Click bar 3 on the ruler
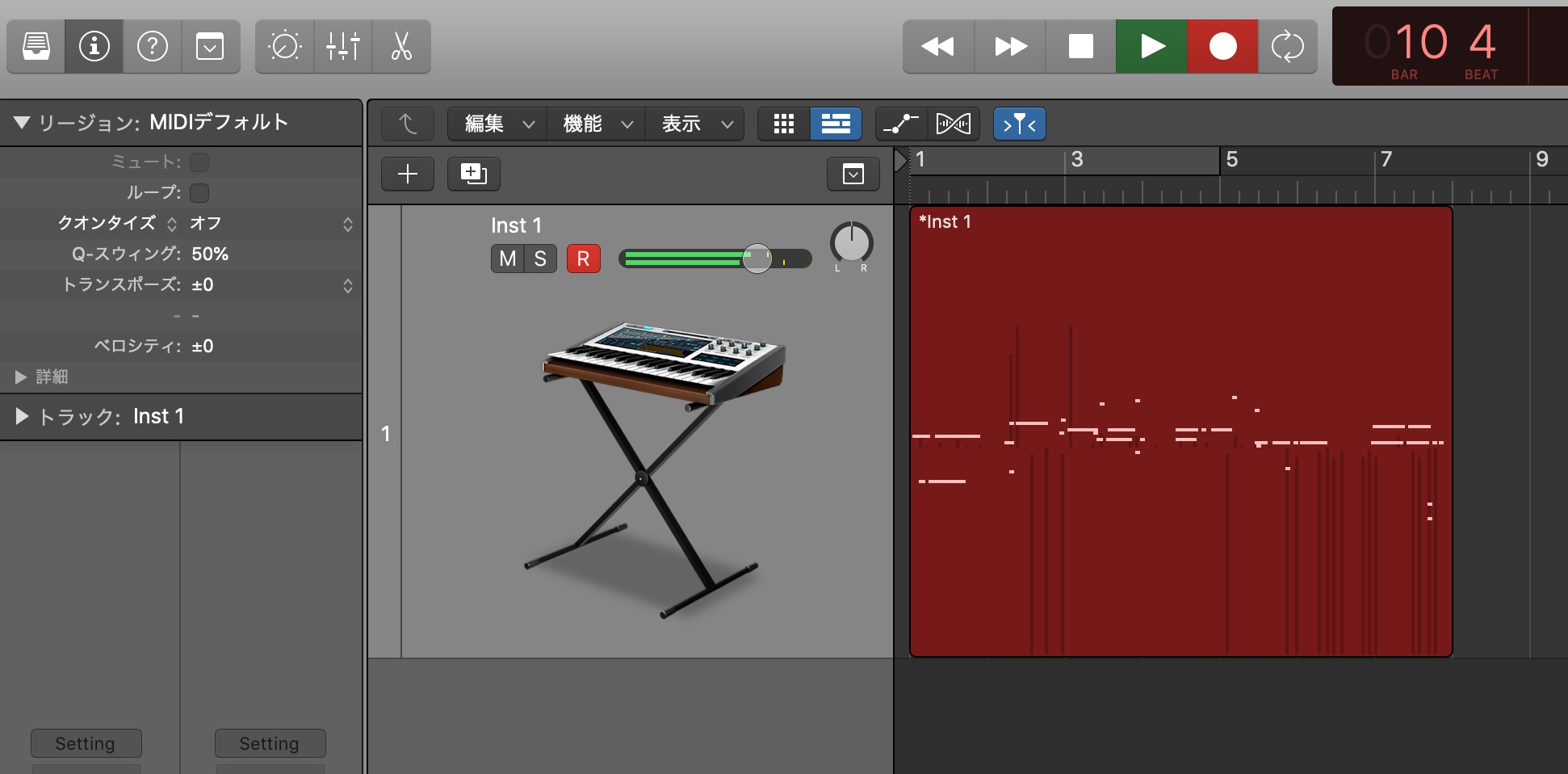This screenshot has height=774, width=1568. pos(1077,160)
